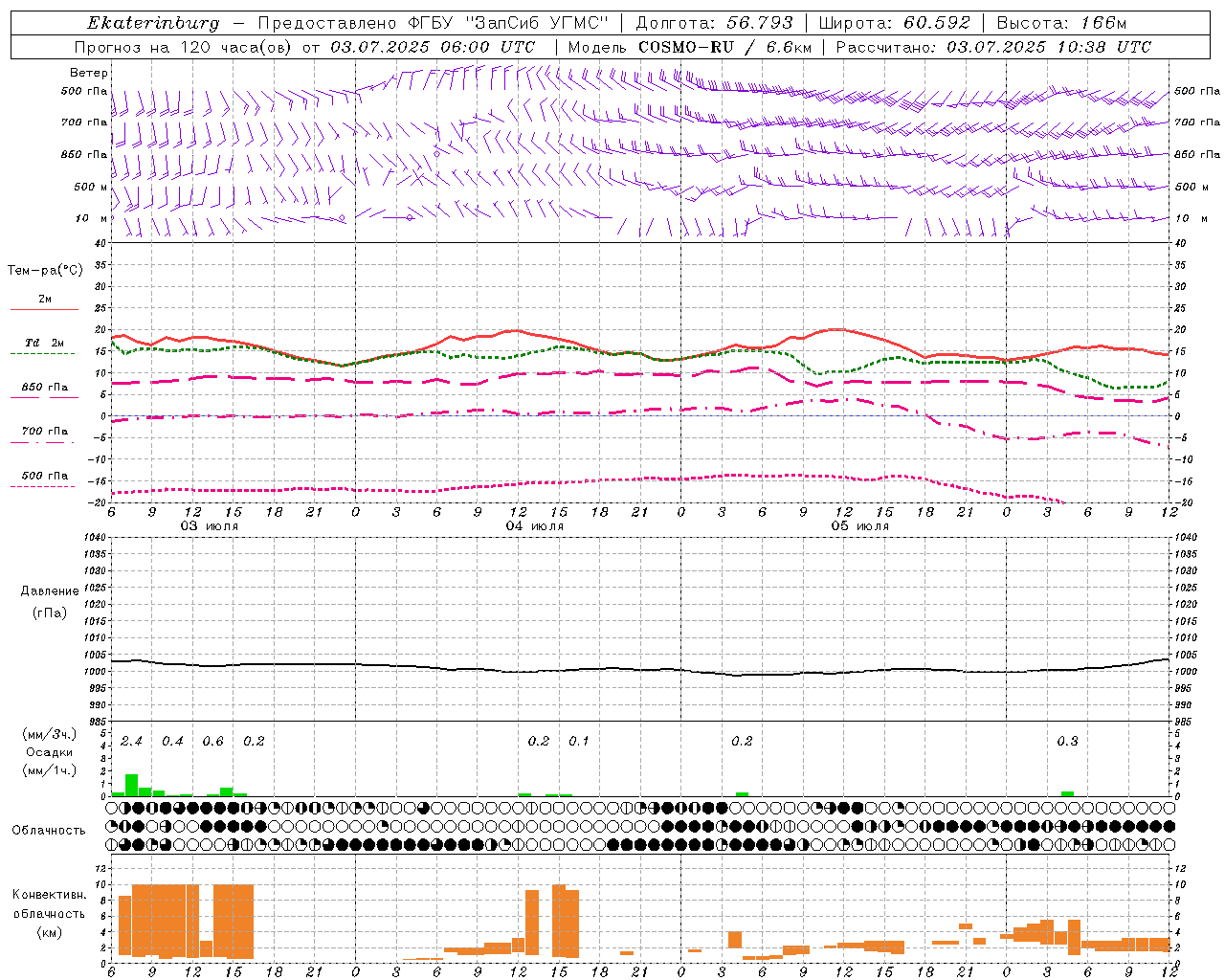This screenshot has height=980, width=1225.
Task: Click the 0.1 precipitation amount
Action: pyautogui.click(x=579, y=741)
